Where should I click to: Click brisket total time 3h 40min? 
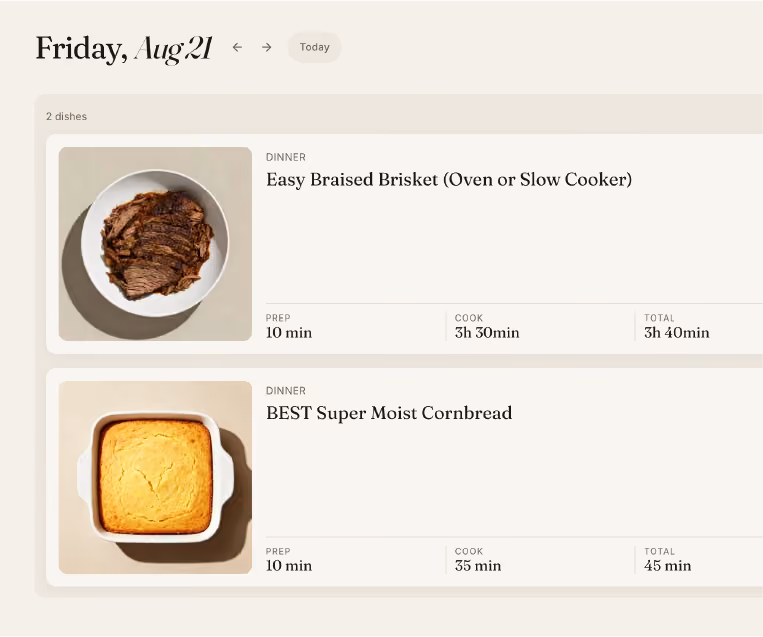(676, 333)
